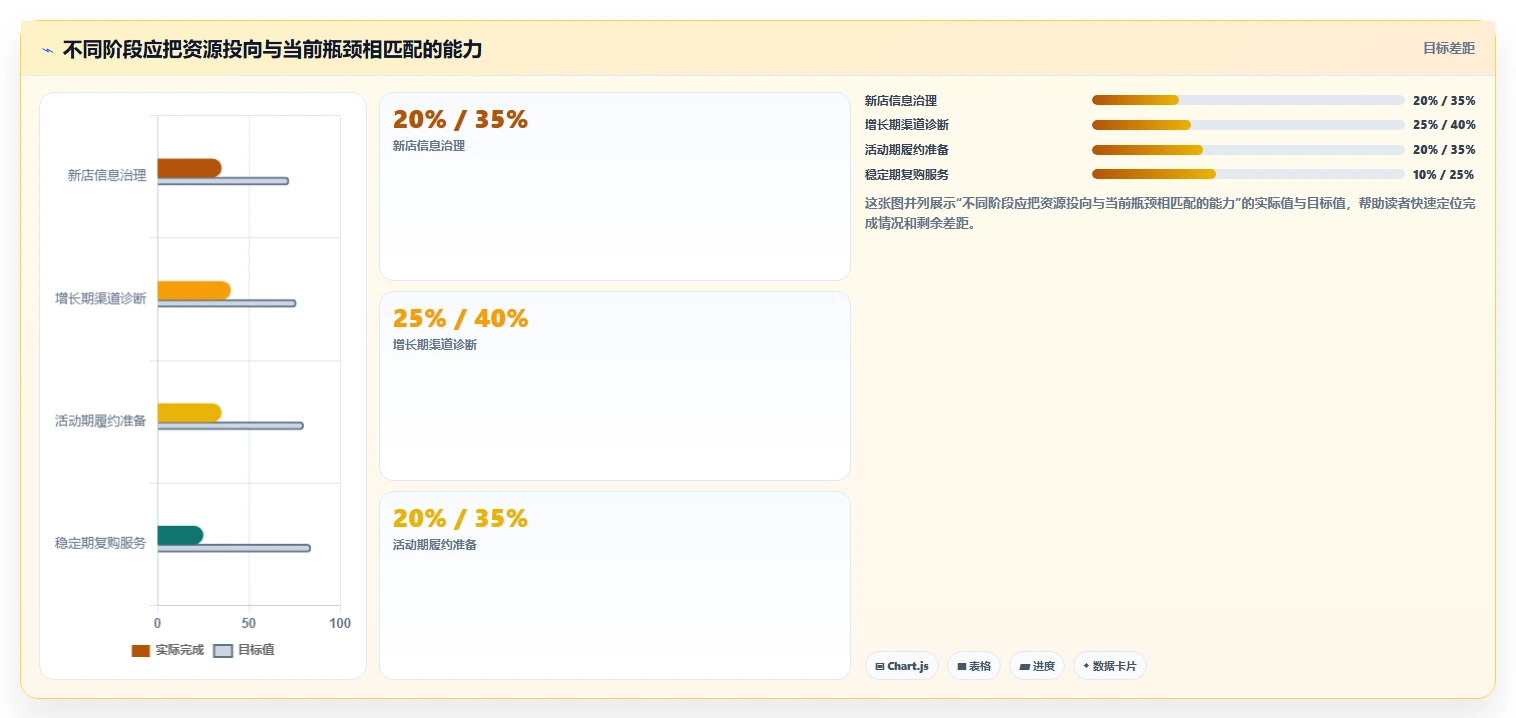Image resolution: width=1516 pixels, height=718 pixels.
Task: Click the brown 新店信息治理 actual bar in chart
Action: pyautogui.click(x=189, y=168)
